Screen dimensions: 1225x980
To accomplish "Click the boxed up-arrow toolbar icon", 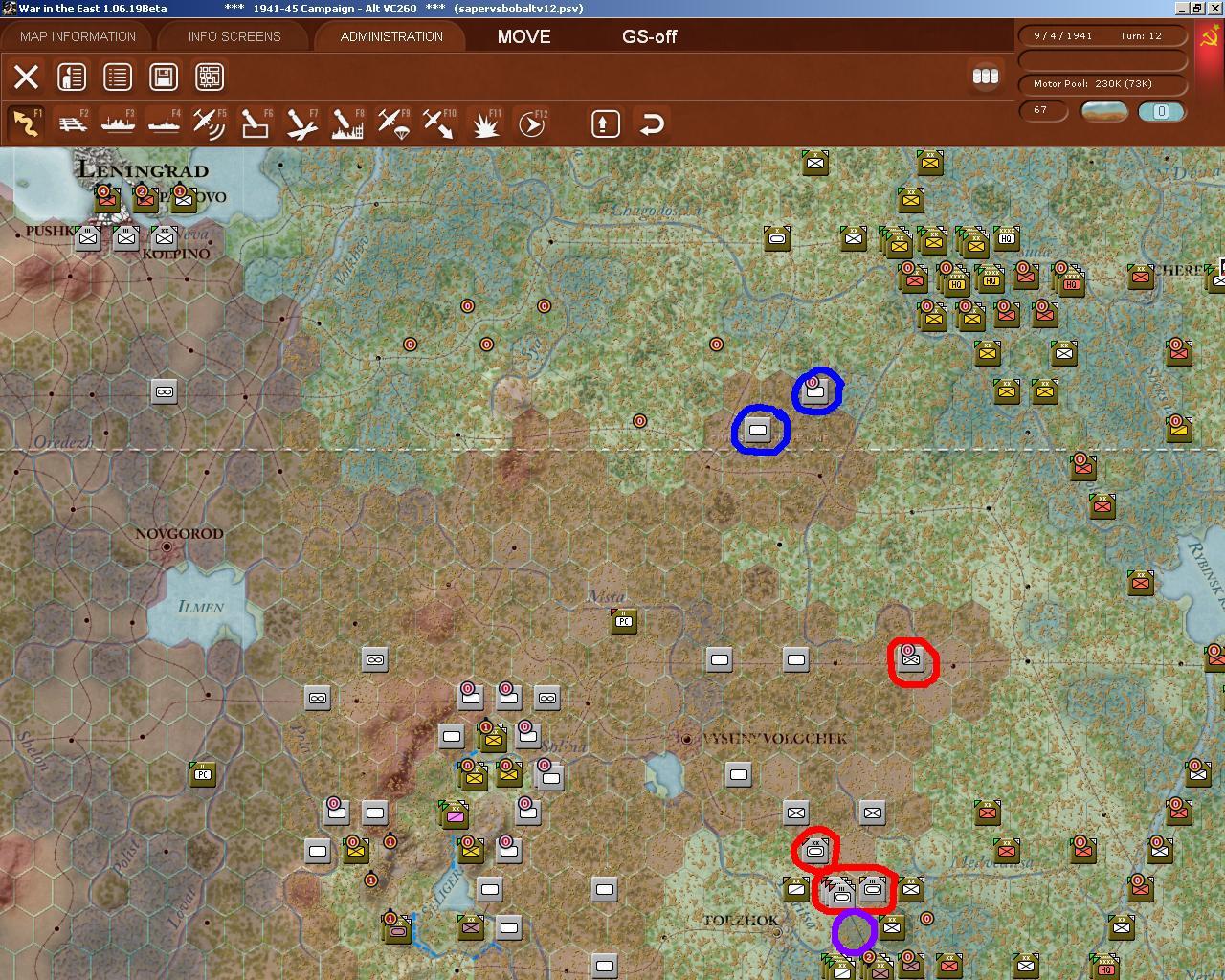I will (606, 123).
